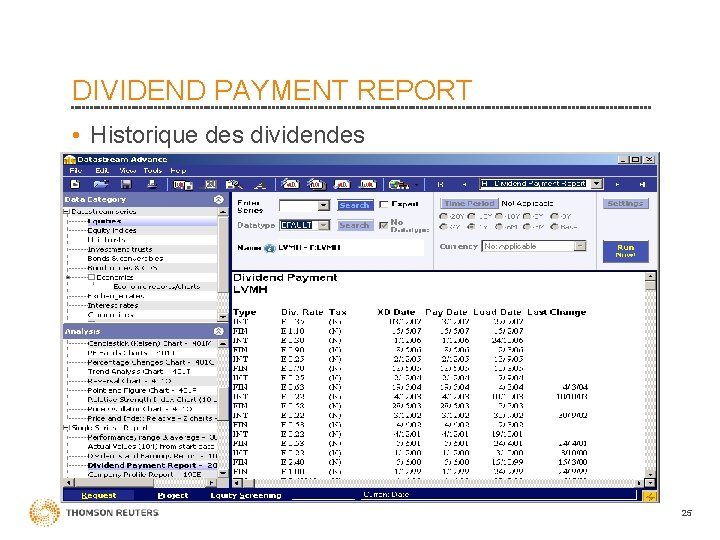The width and height of the screenshot is (720, 540).
Task: Click the New document toolbar icon
Action: point(75,184)
